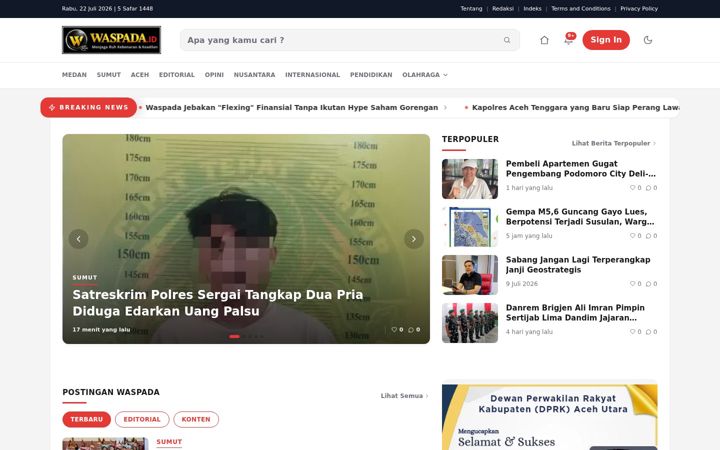Click the SUMUT category under Postingan Waspada
Image resolution: width=720 pixels, height=450 pixels.
pyautogui.click(x=169, y=442)
